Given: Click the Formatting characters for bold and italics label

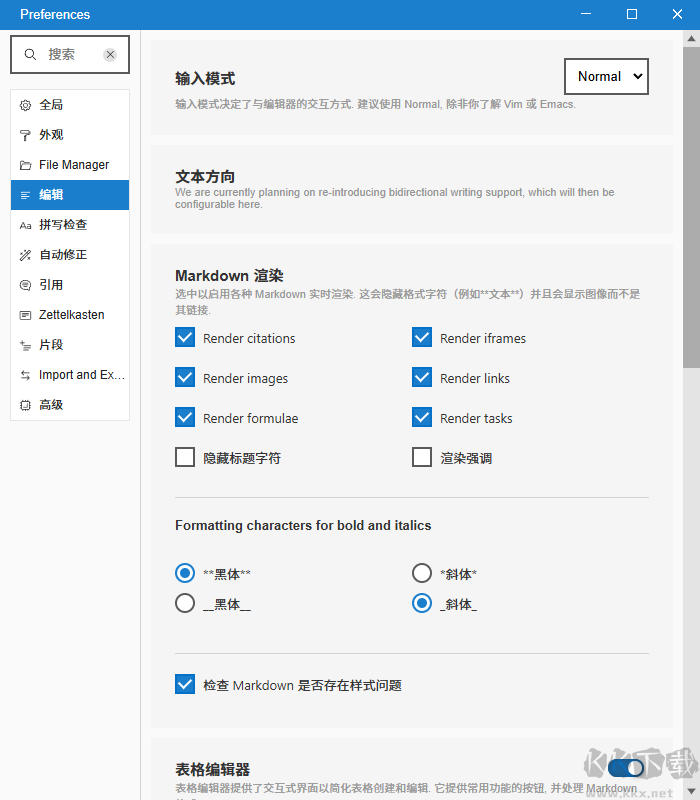Looking at the screenshot, I should 303,526.
